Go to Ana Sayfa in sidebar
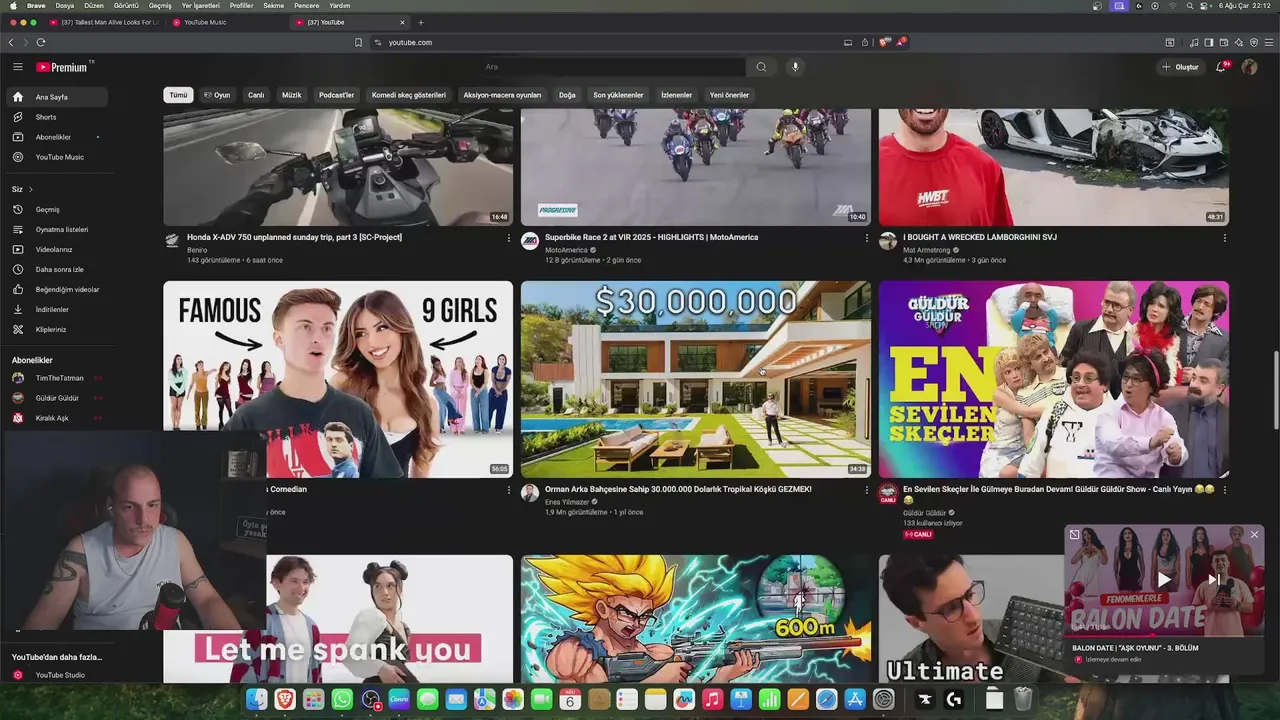This screenshot has width=1280, height=720. (57, 97)
